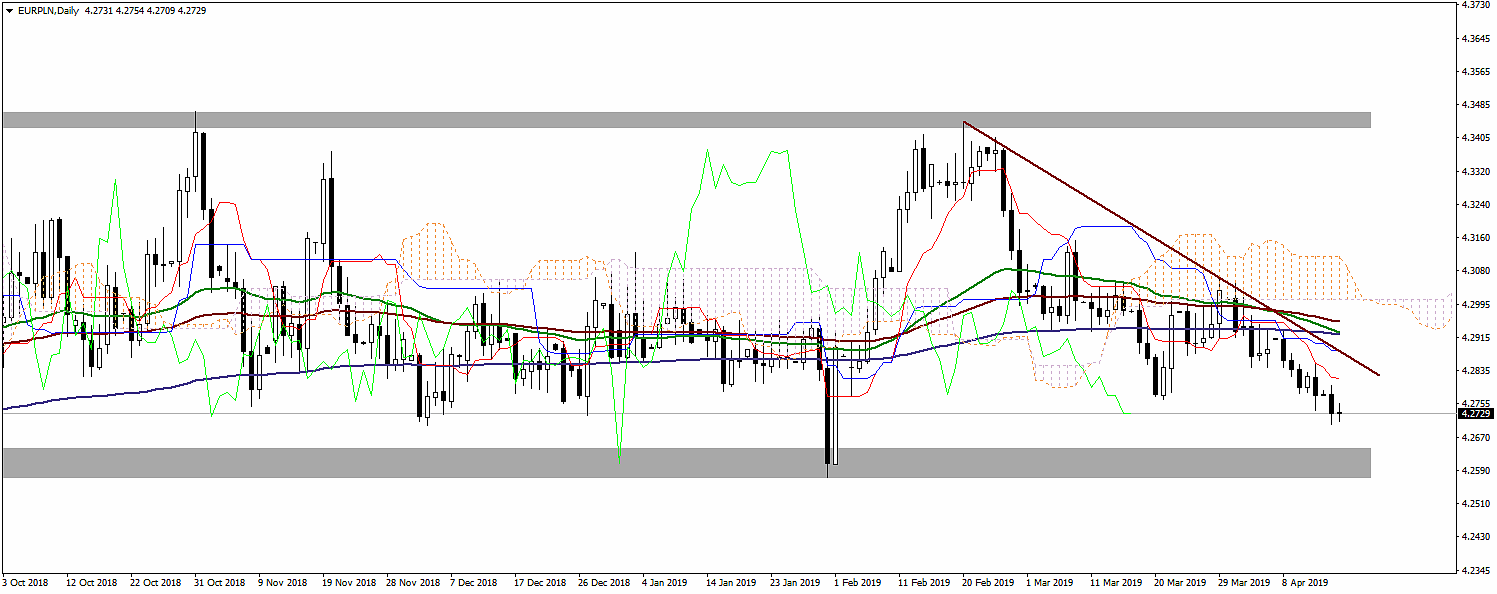Click the 31 Oct 2018 date label
1497x594 pixels.
coord(219,582)
